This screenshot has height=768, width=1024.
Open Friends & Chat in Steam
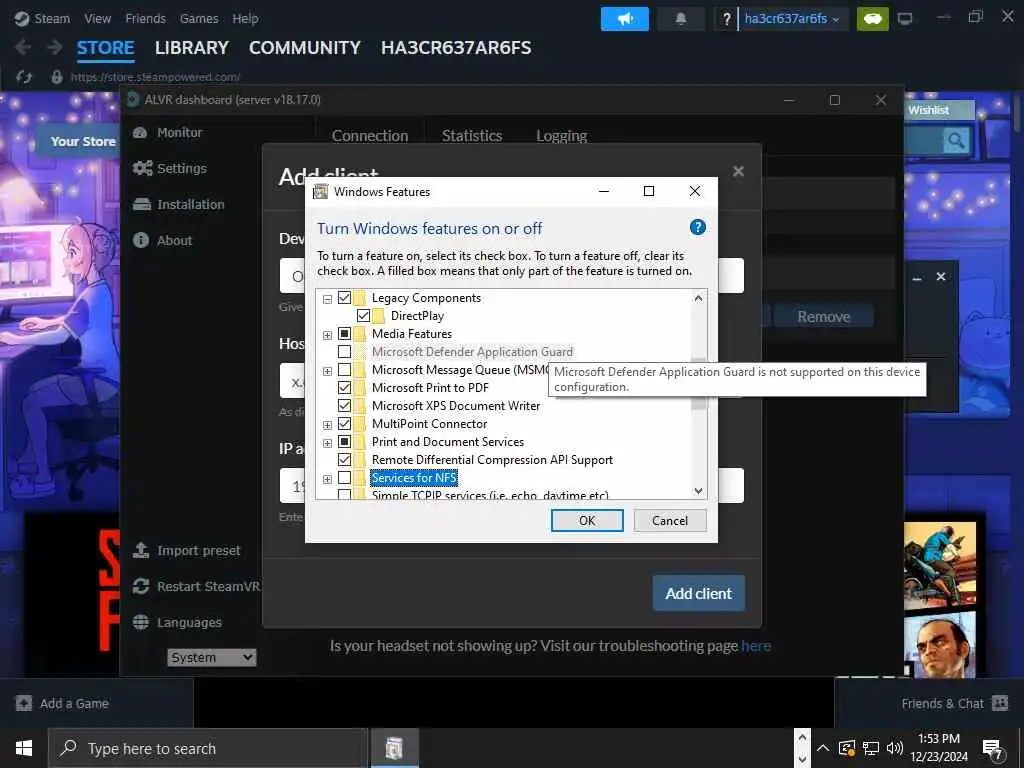[955, 703]
